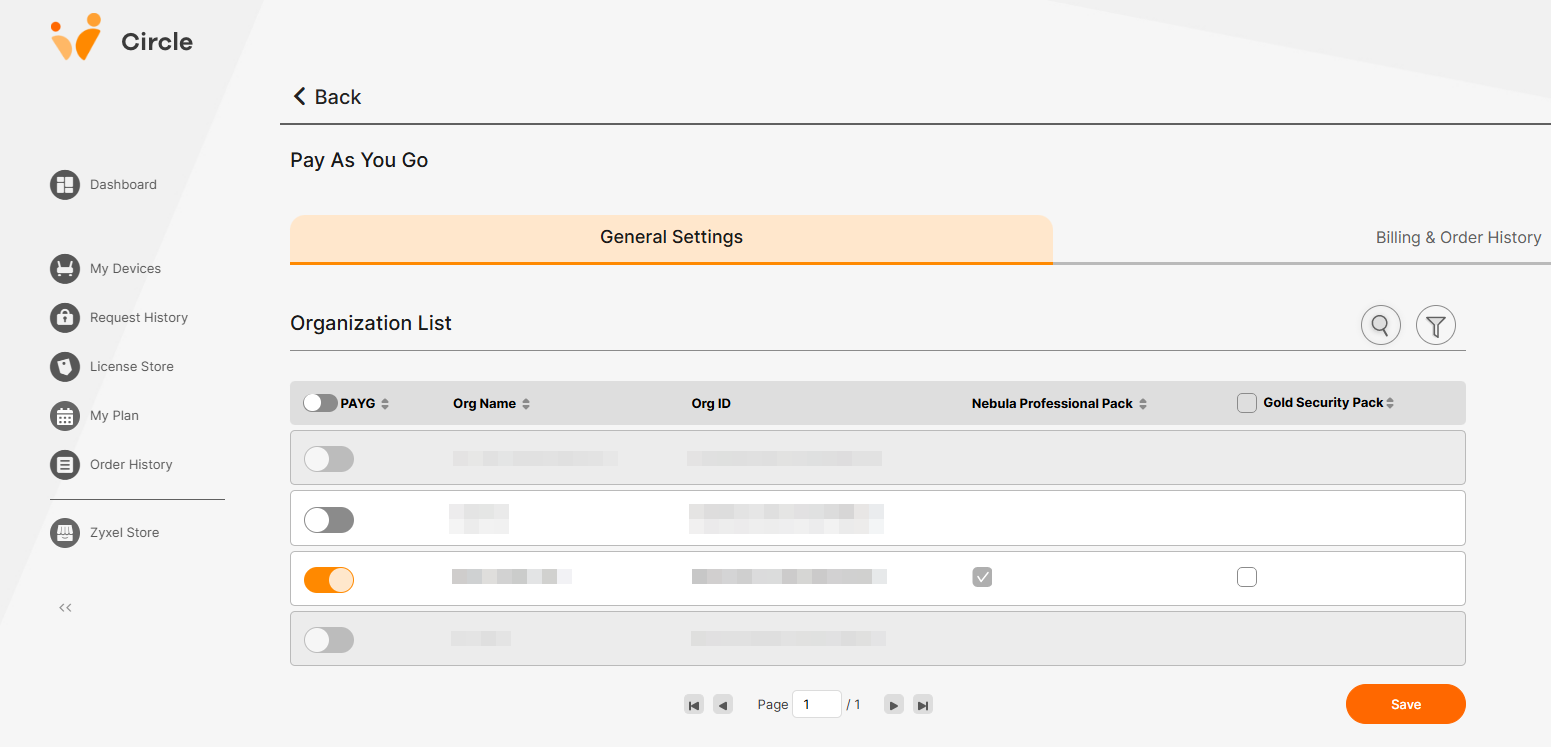Click the orange Save button
Image resolution: width=1551 pixels, height=747 pixels.
(x=1406, y=704)
